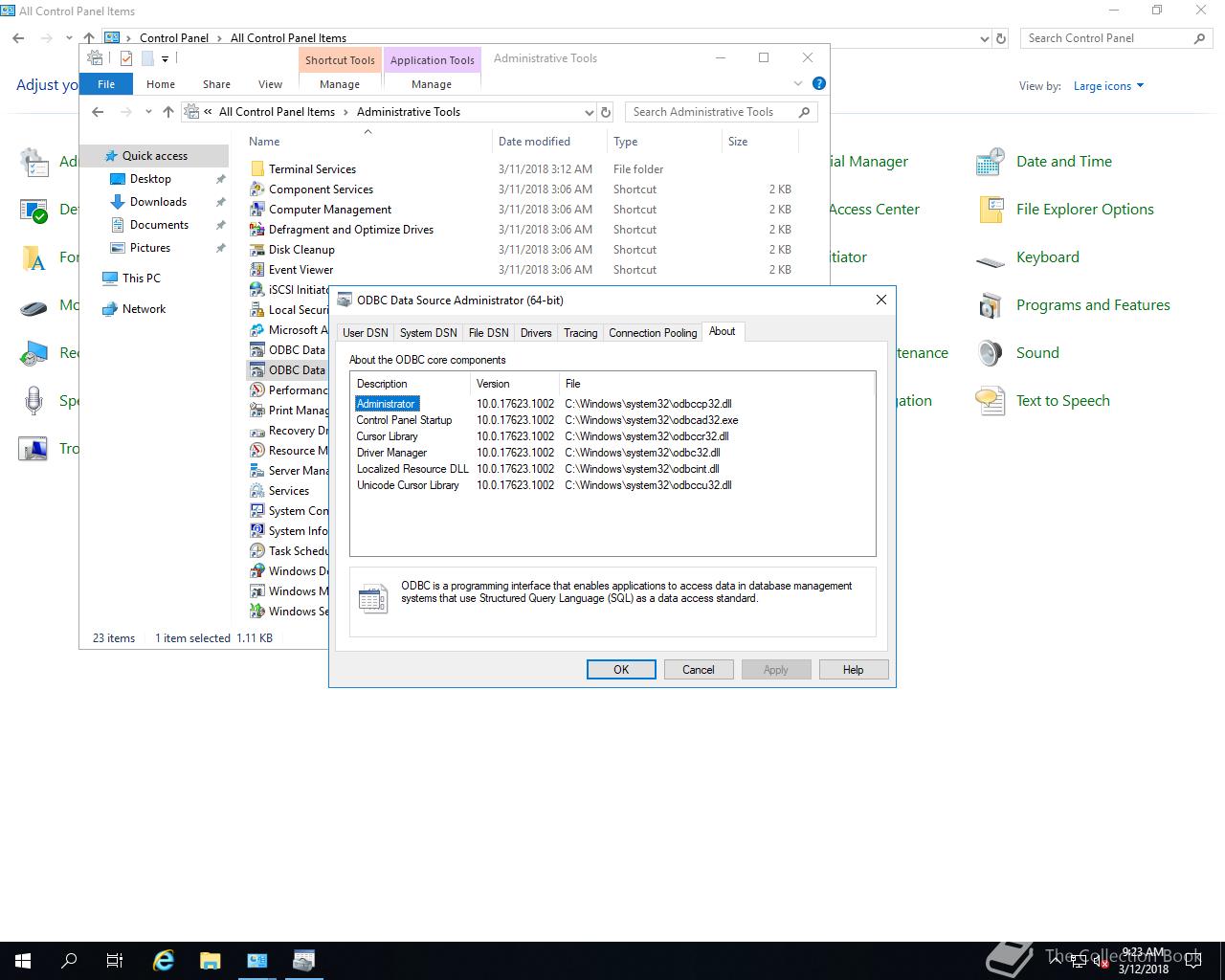Open the File ribbon tab

[x=106, y=84]
